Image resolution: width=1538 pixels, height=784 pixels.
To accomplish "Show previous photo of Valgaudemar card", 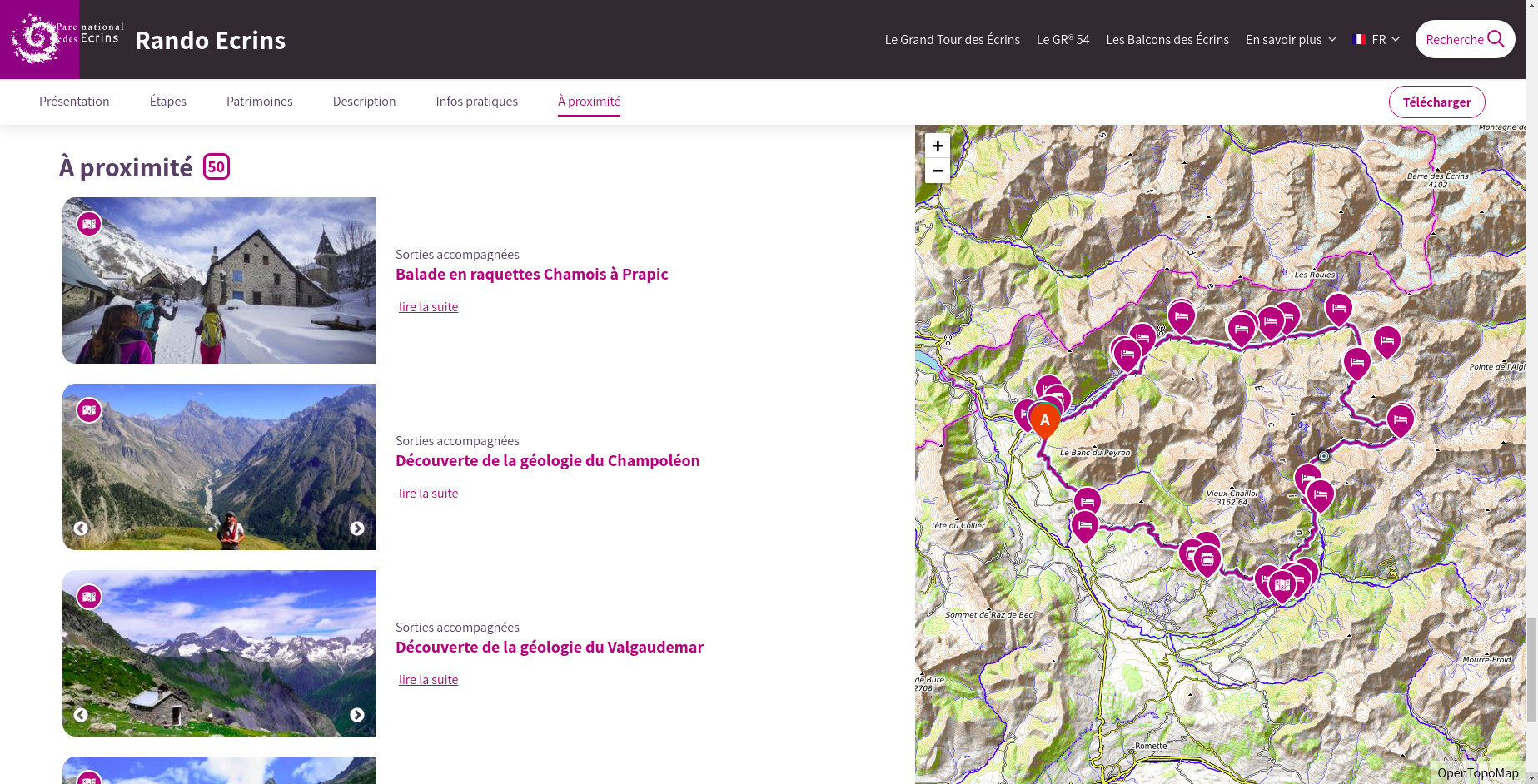I will point(81,715).
